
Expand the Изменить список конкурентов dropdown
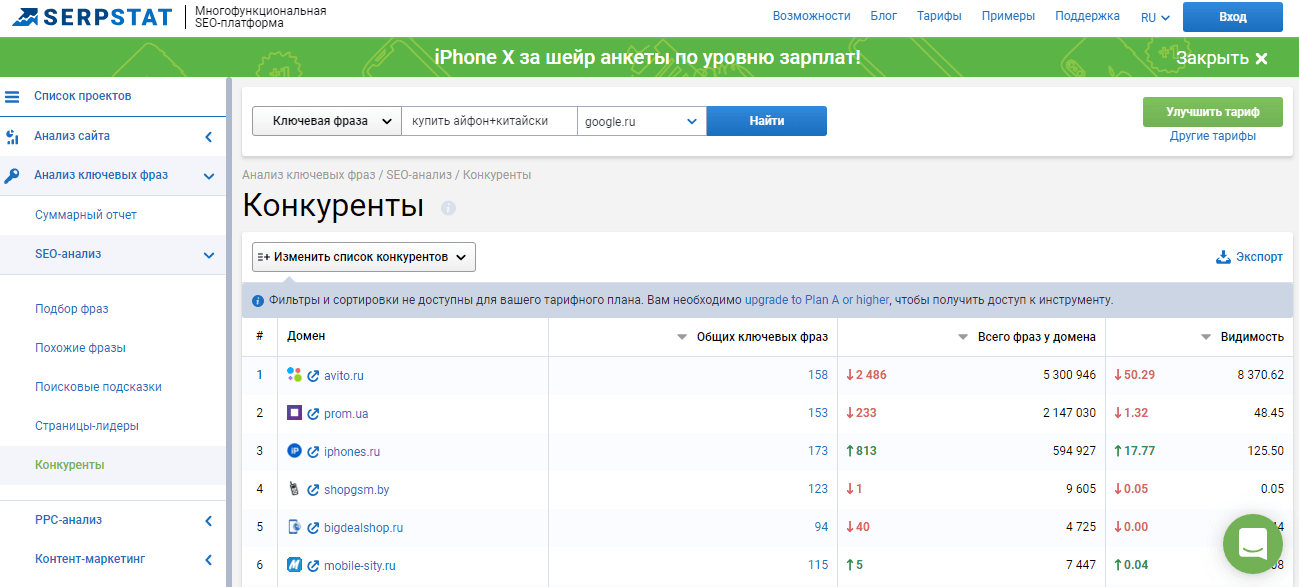pos(363,256)
